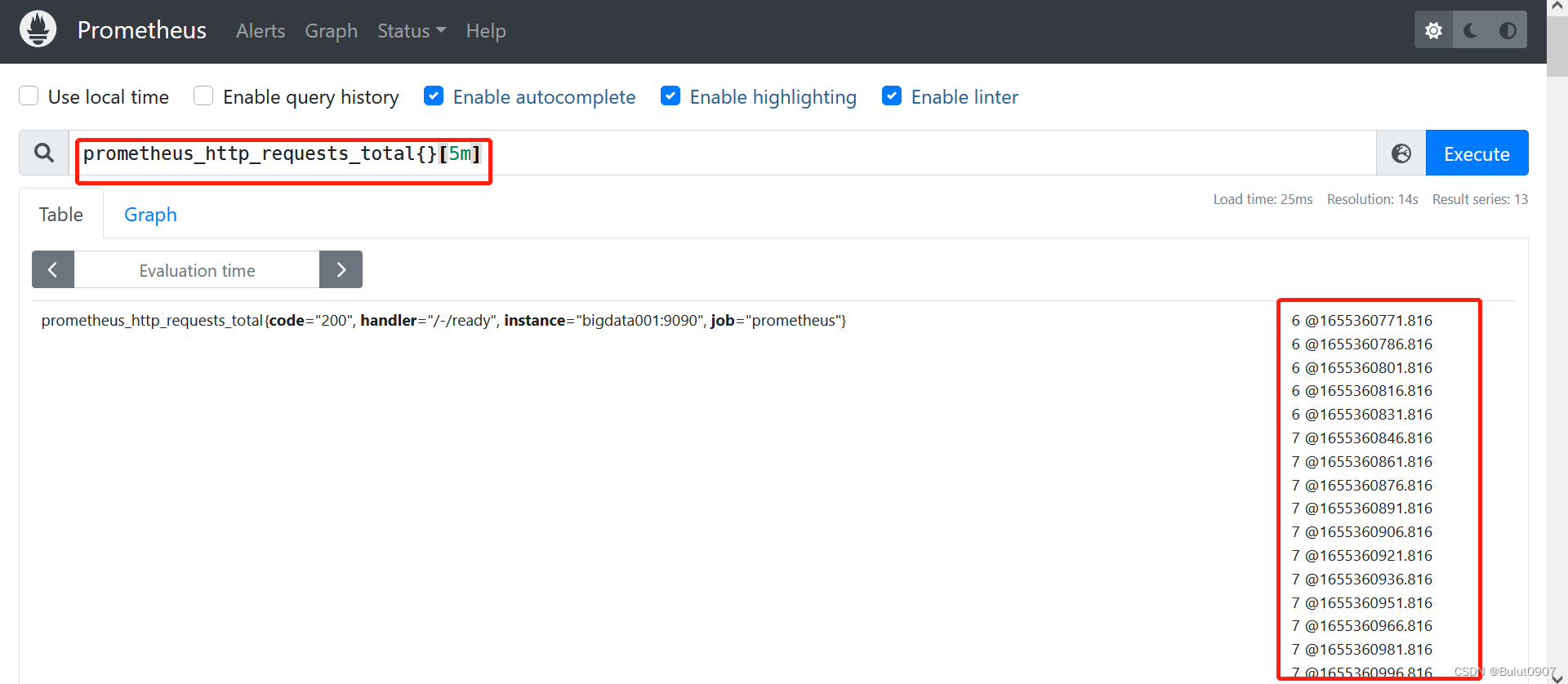Go to previous evaluation time arrow
The image size is (1568, 684).
tap(53, 269)
